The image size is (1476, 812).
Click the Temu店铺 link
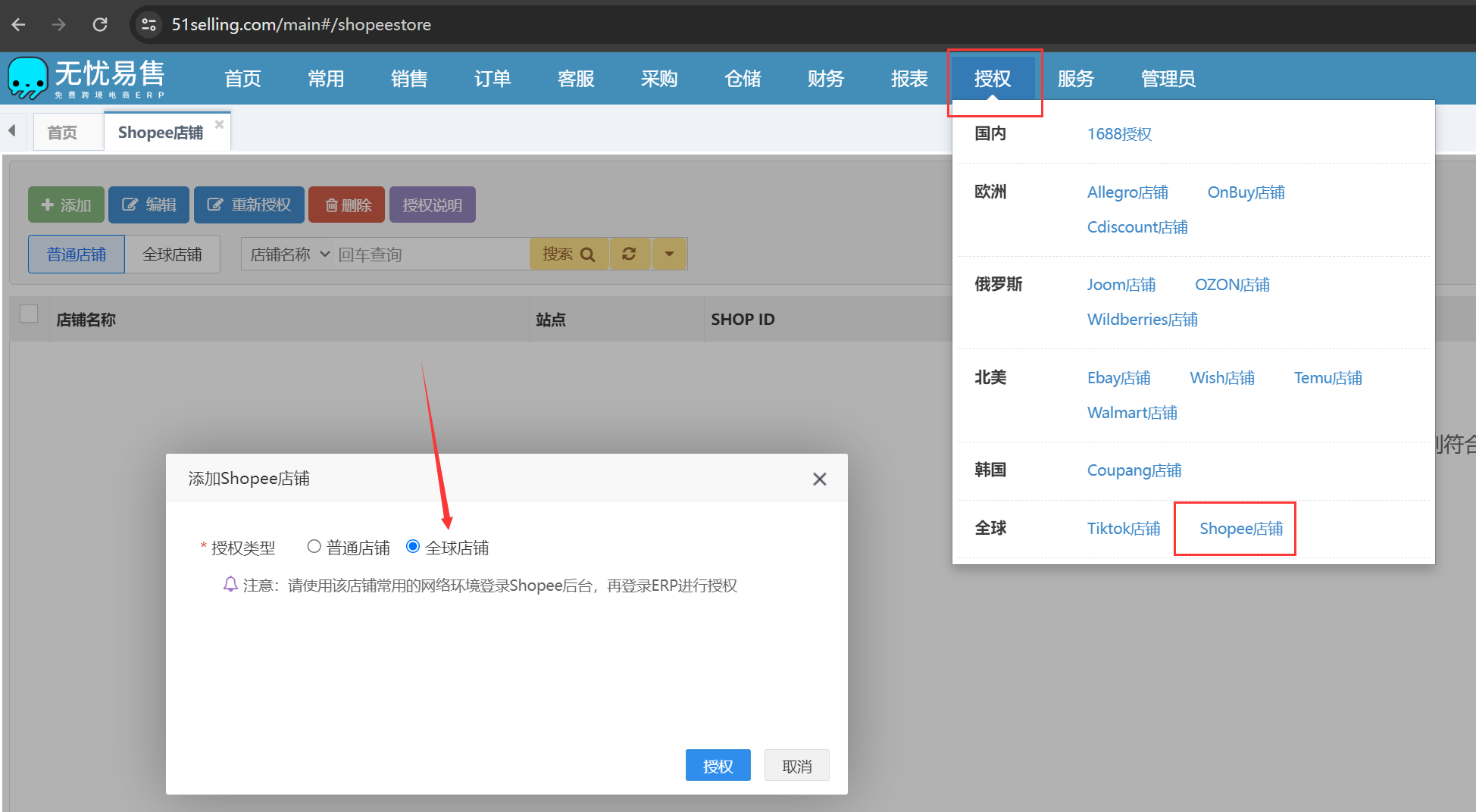[1327, 378]
